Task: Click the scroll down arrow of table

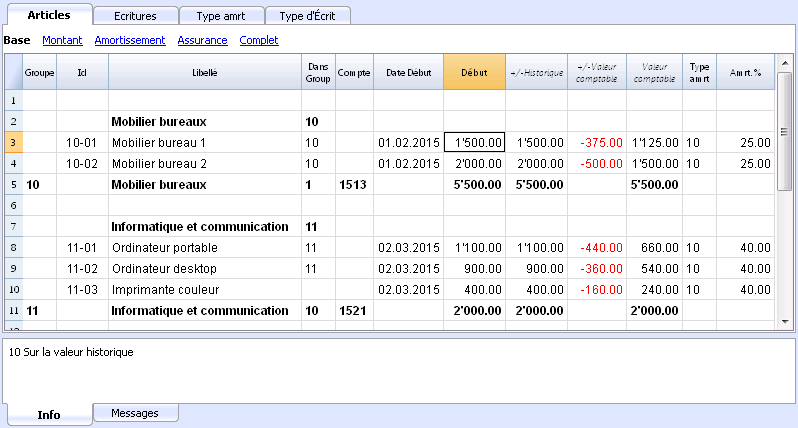Action: (x=785, y=321)
